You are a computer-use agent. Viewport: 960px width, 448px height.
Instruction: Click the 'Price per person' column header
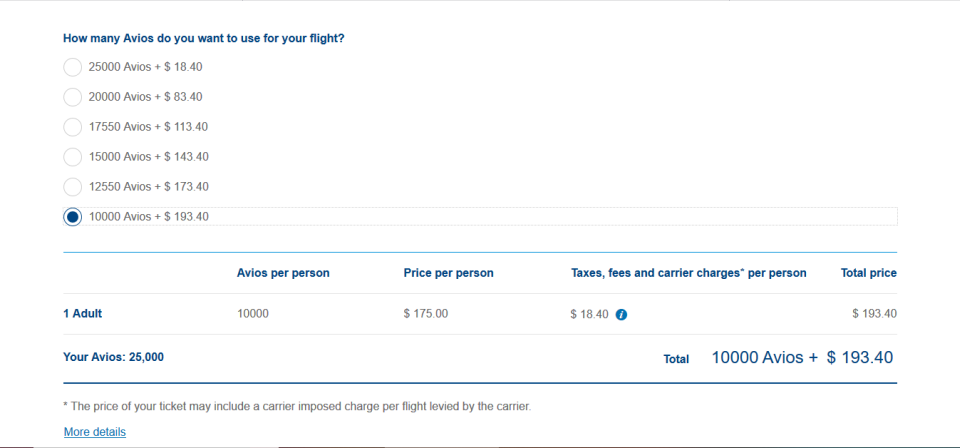point(448,273)
